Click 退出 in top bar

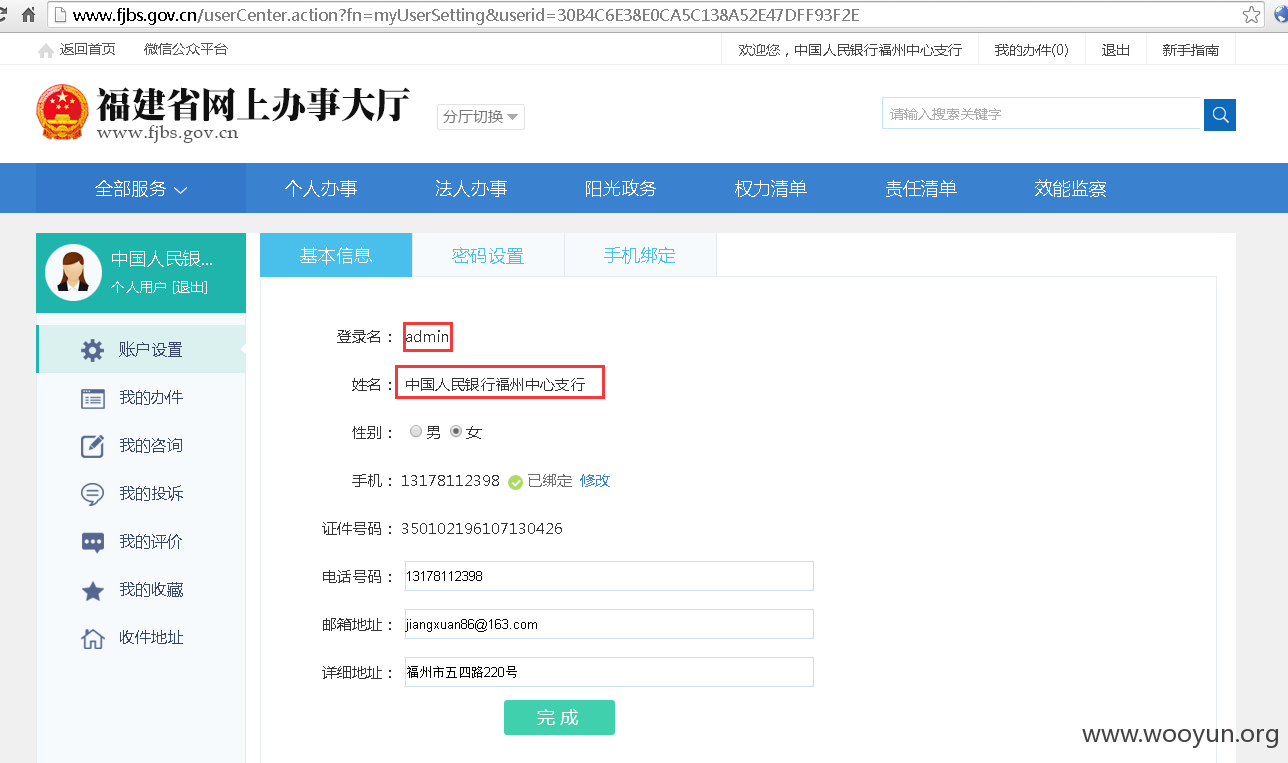(1116, 50)
